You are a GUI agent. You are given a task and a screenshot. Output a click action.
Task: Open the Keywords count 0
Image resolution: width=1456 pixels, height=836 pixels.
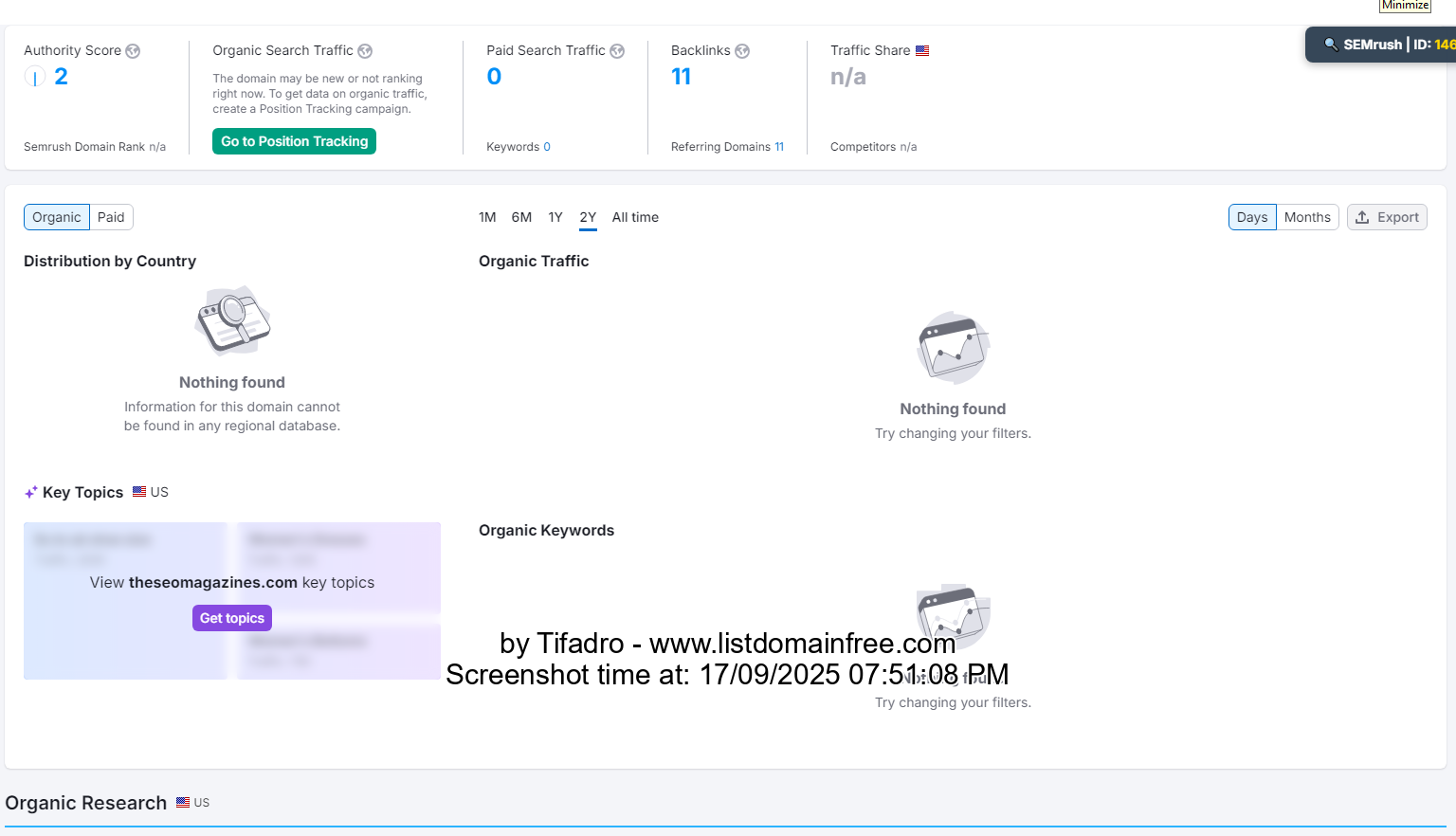547,147
